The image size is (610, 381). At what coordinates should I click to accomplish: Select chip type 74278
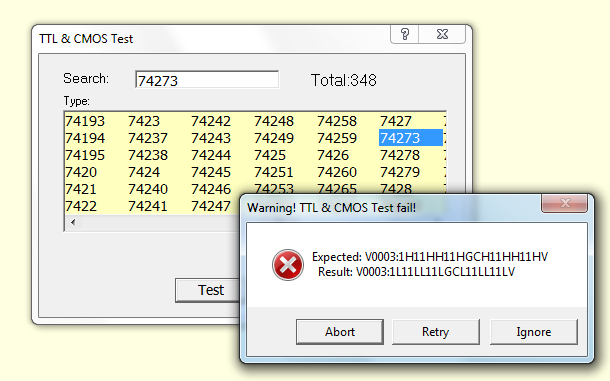[400, 155]
